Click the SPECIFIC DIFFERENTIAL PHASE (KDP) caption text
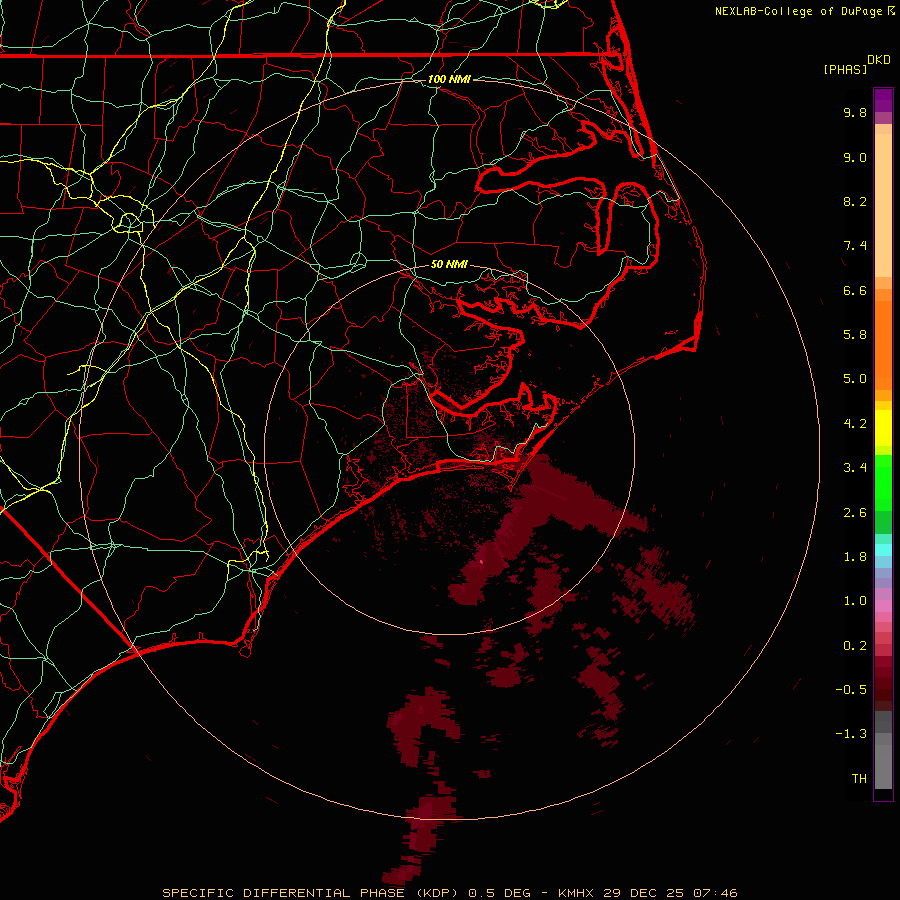This screenshot has height=900, width=900. [310, 893]
